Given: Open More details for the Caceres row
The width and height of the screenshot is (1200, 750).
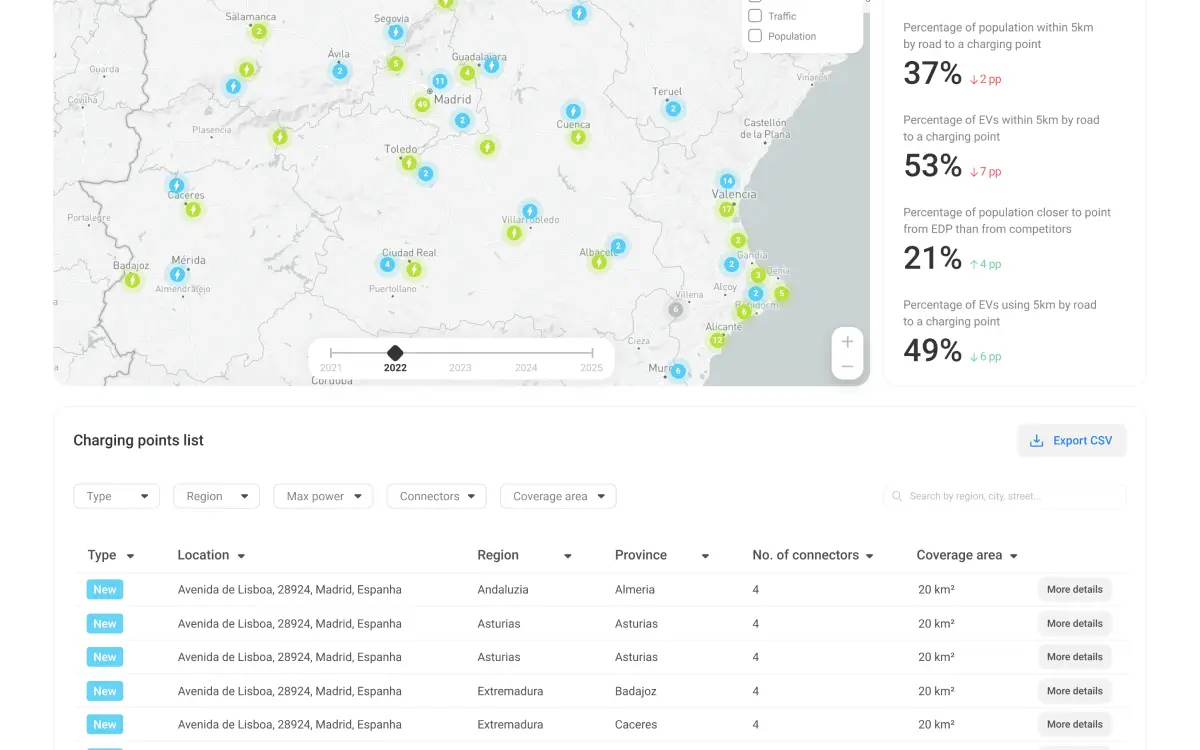Looking at the screenshot, I should 1074,725.
